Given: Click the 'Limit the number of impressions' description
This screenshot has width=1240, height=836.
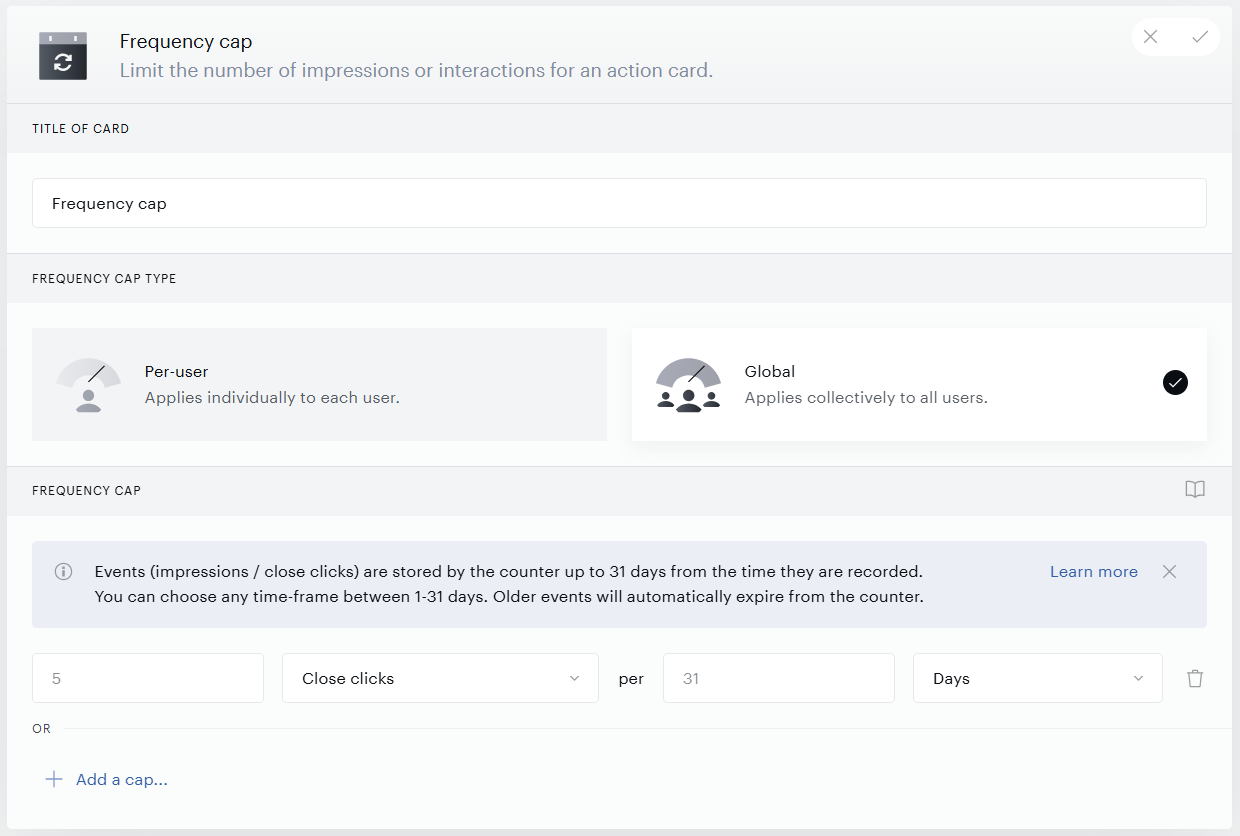Looking at the screenshot, I should [416, 71].
